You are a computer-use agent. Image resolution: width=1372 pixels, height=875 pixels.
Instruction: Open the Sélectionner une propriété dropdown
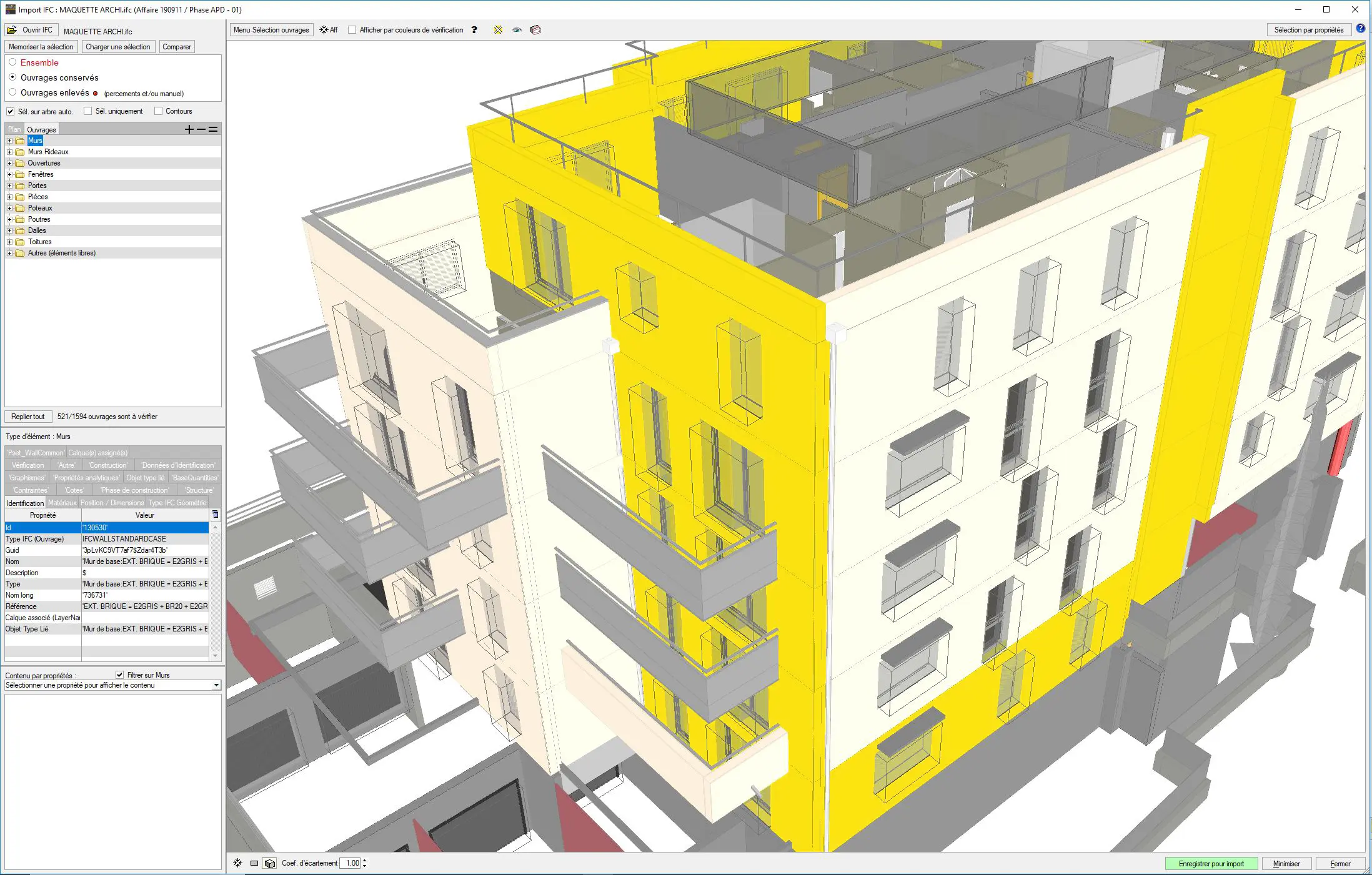[x=217, y=685]
